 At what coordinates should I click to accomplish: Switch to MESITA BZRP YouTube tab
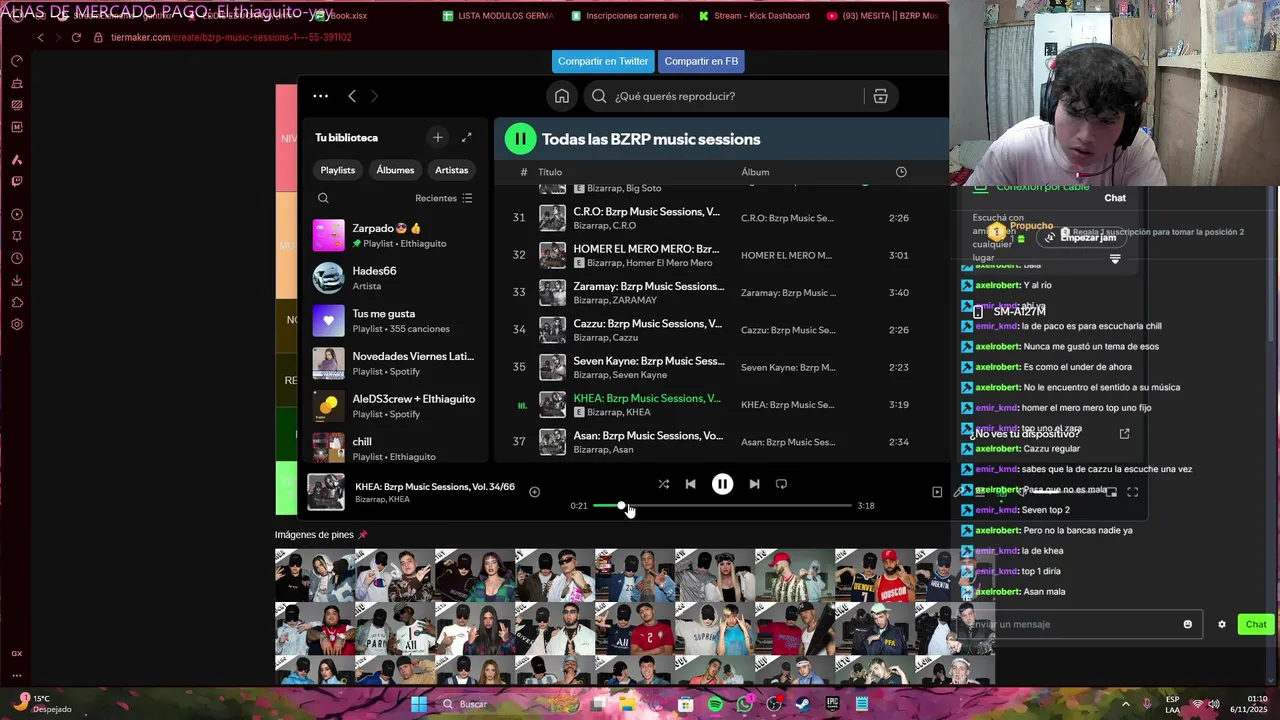[882, 16]
